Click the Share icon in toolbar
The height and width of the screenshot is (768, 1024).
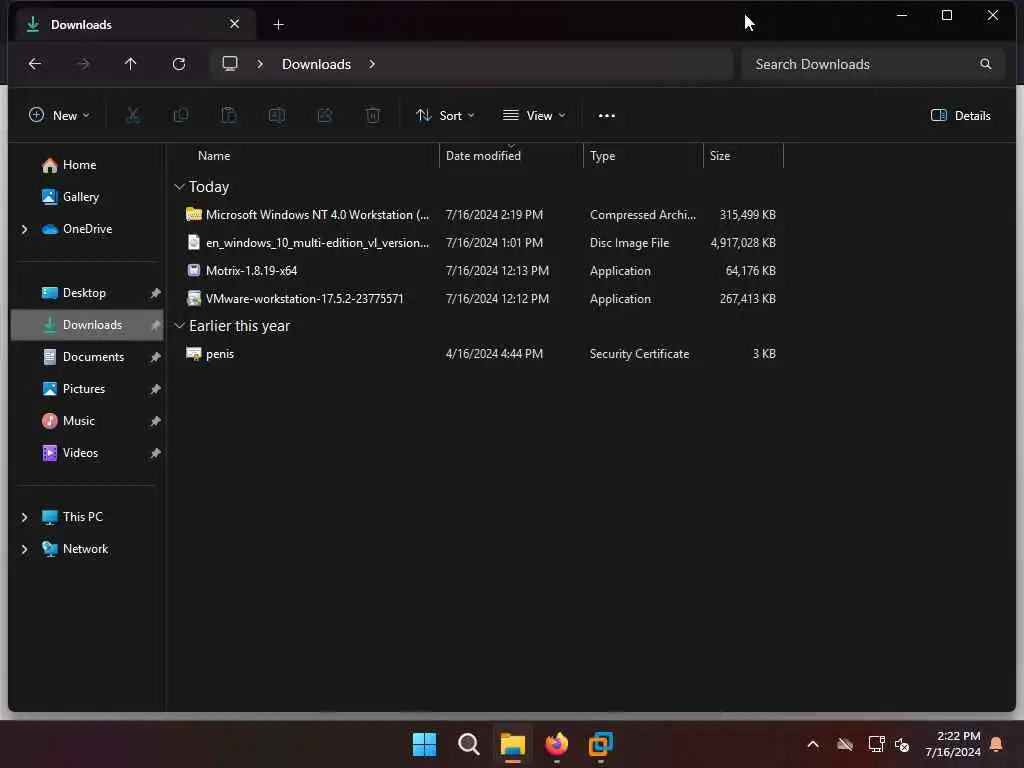(x=325, y=116)
